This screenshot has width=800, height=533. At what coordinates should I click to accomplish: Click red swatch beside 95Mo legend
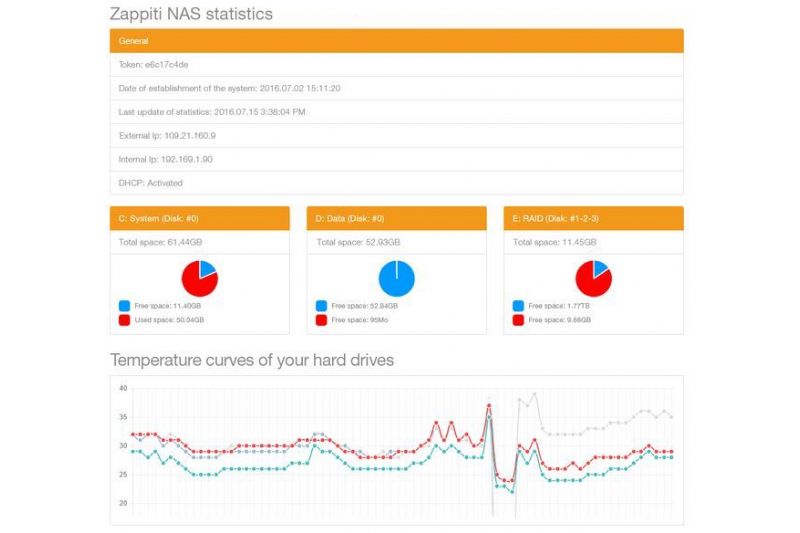tap(321, 320)
